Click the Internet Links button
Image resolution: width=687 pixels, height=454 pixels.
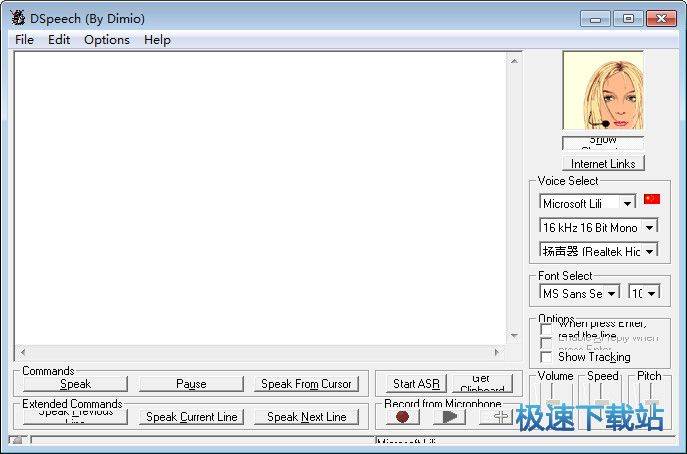tap(603, 163)
